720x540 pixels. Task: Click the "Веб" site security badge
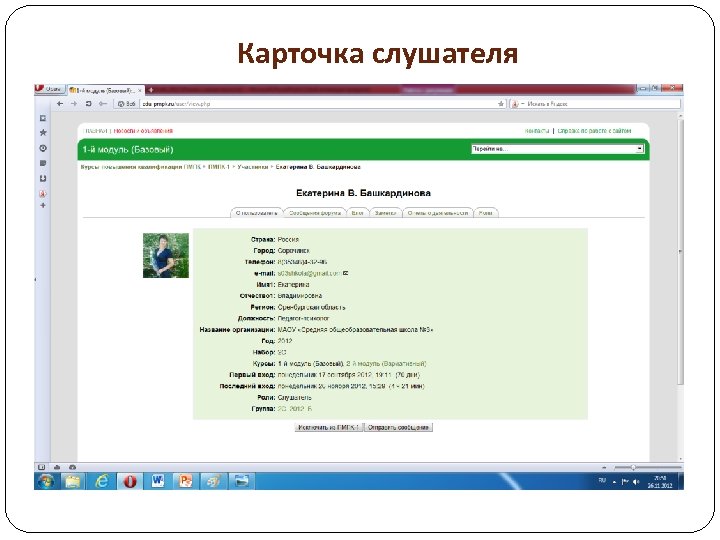[x=127, y=104]
